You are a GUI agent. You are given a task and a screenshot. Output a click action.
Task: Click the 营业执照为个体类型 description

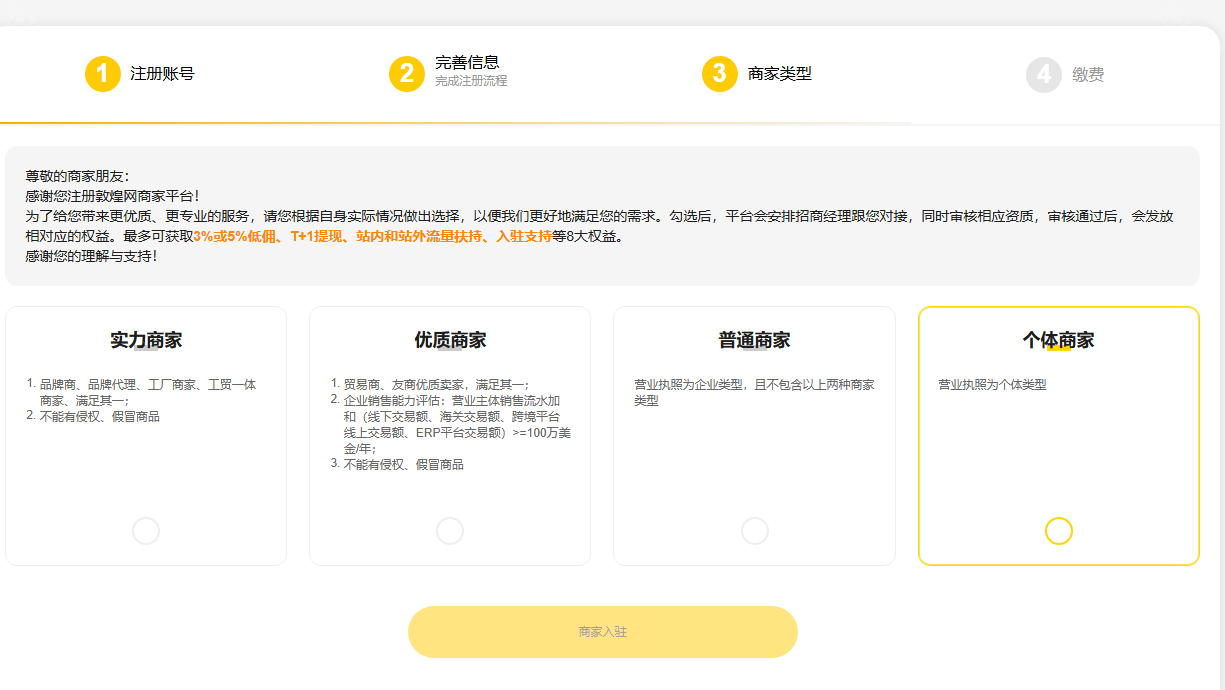992,385
